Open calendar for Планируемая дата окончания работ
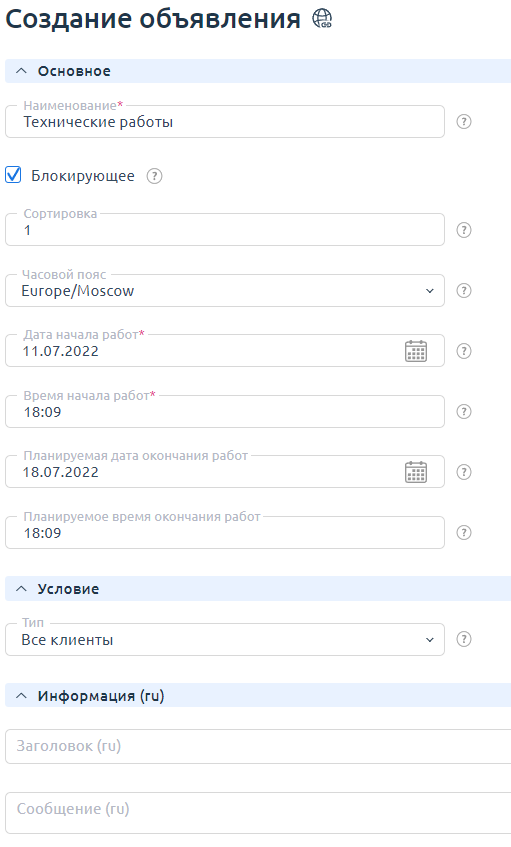511x847 pixels. 416,472
